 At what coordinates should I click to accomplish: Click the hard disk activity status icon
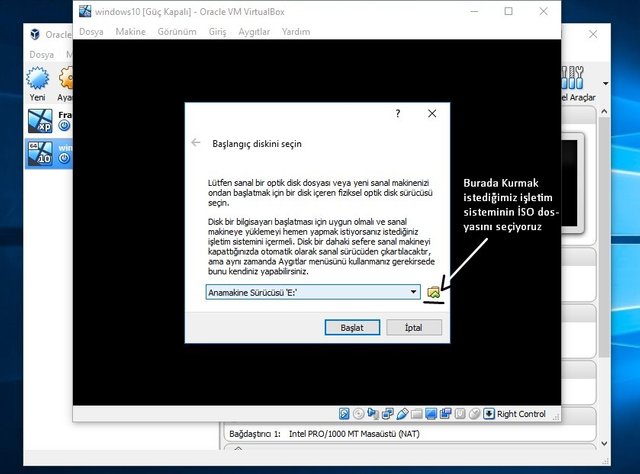pos(344,414)
